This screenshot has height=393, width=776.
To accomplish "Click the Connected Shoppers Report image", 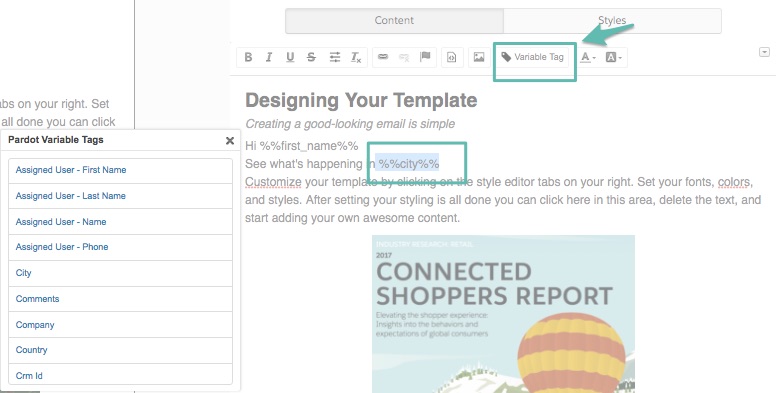I will pos(503,314).
